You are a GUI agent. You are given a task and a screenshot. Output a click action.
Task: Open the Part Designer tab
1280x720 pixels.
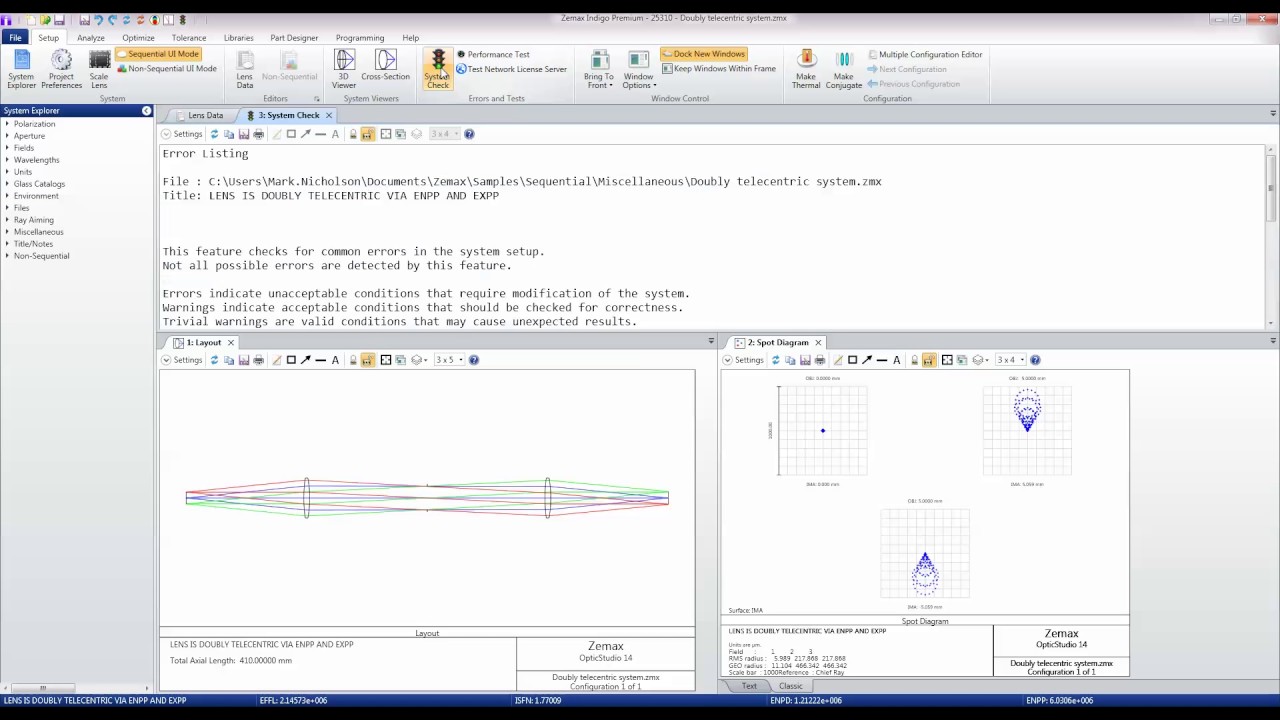[x=294, y=38]
